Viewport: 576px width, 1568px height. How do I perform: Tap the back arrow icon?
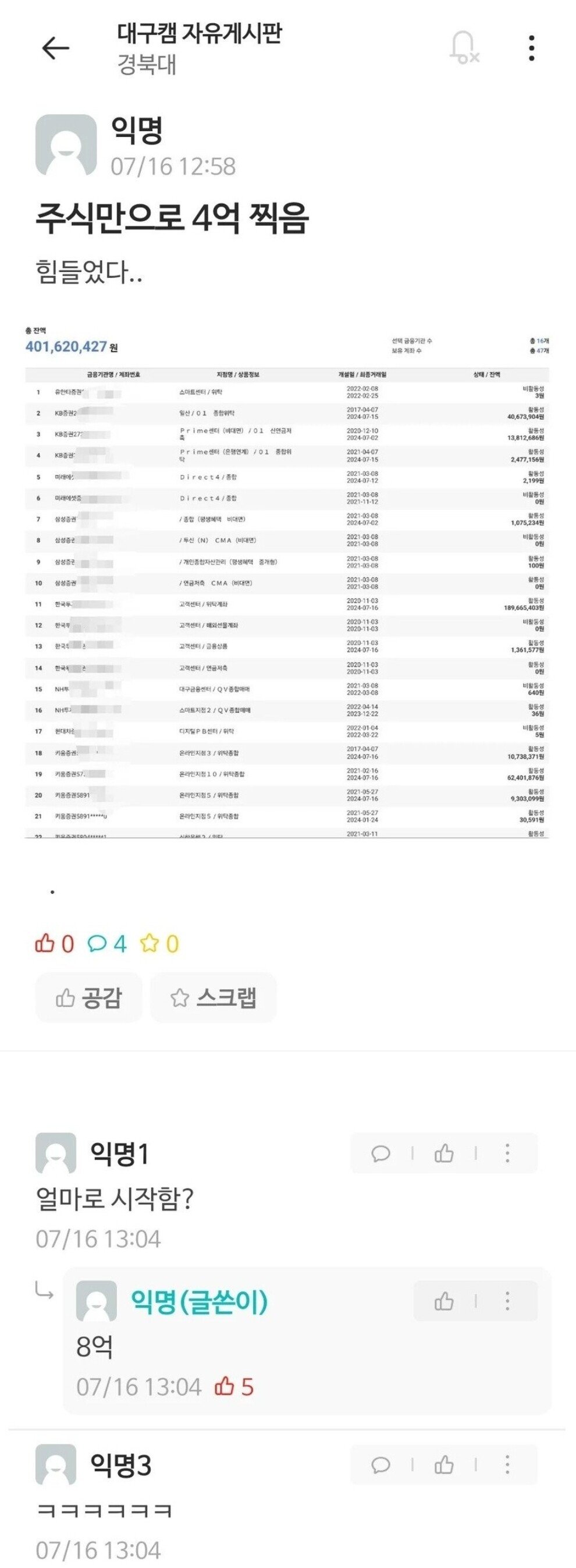pos(55,48)
